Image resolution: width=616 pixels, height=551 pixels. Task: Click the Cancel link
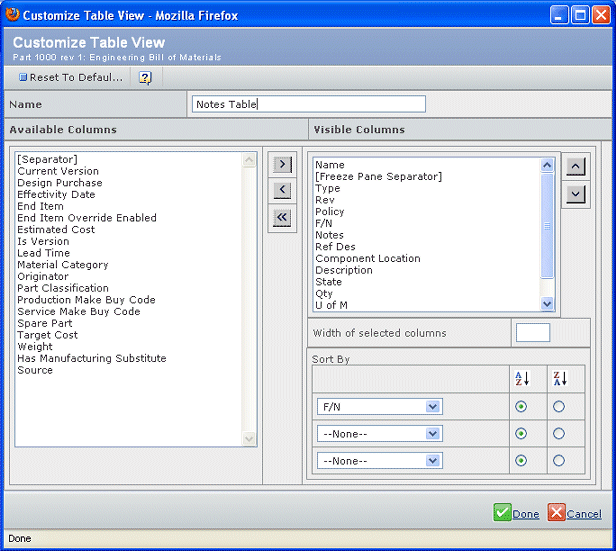point(584,514)
